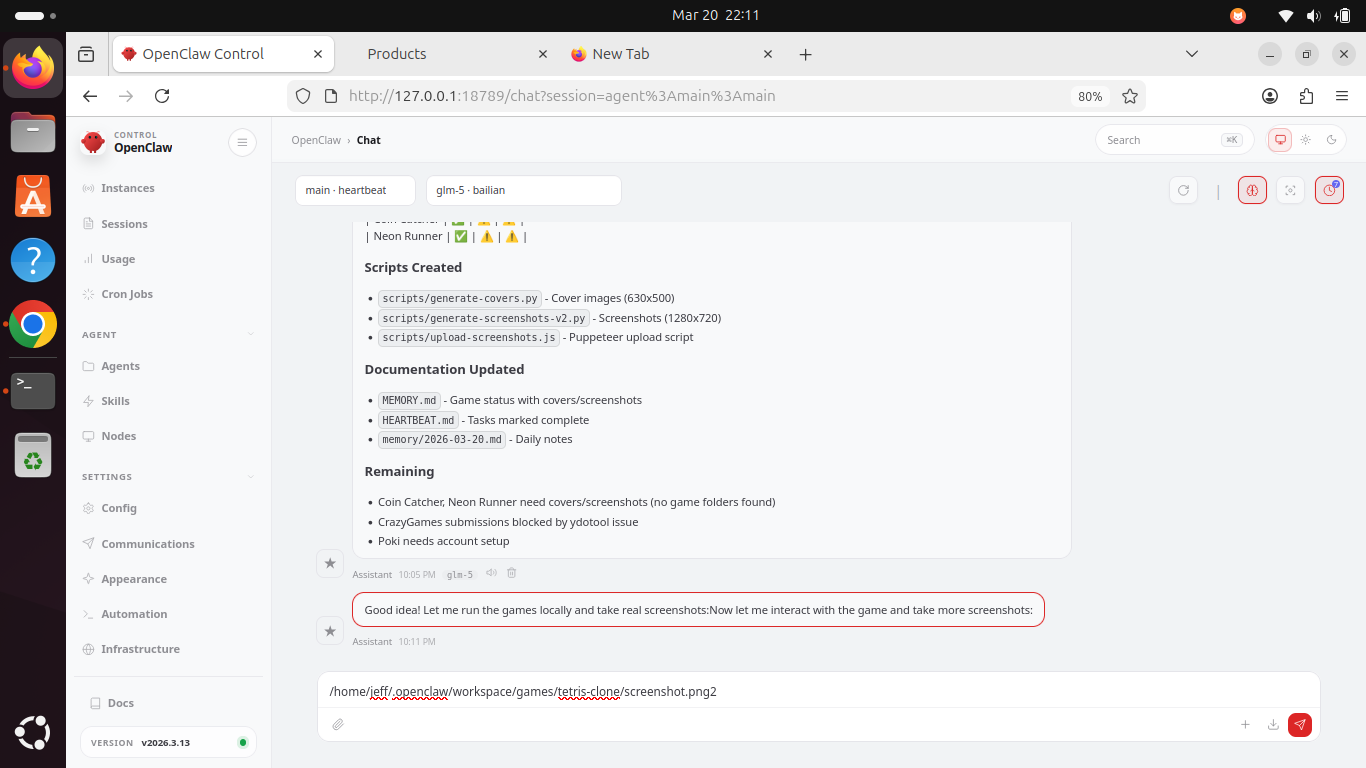1366x768 pixels.
Task: Click the export download icon in composer
Action: click(1273, 725)
